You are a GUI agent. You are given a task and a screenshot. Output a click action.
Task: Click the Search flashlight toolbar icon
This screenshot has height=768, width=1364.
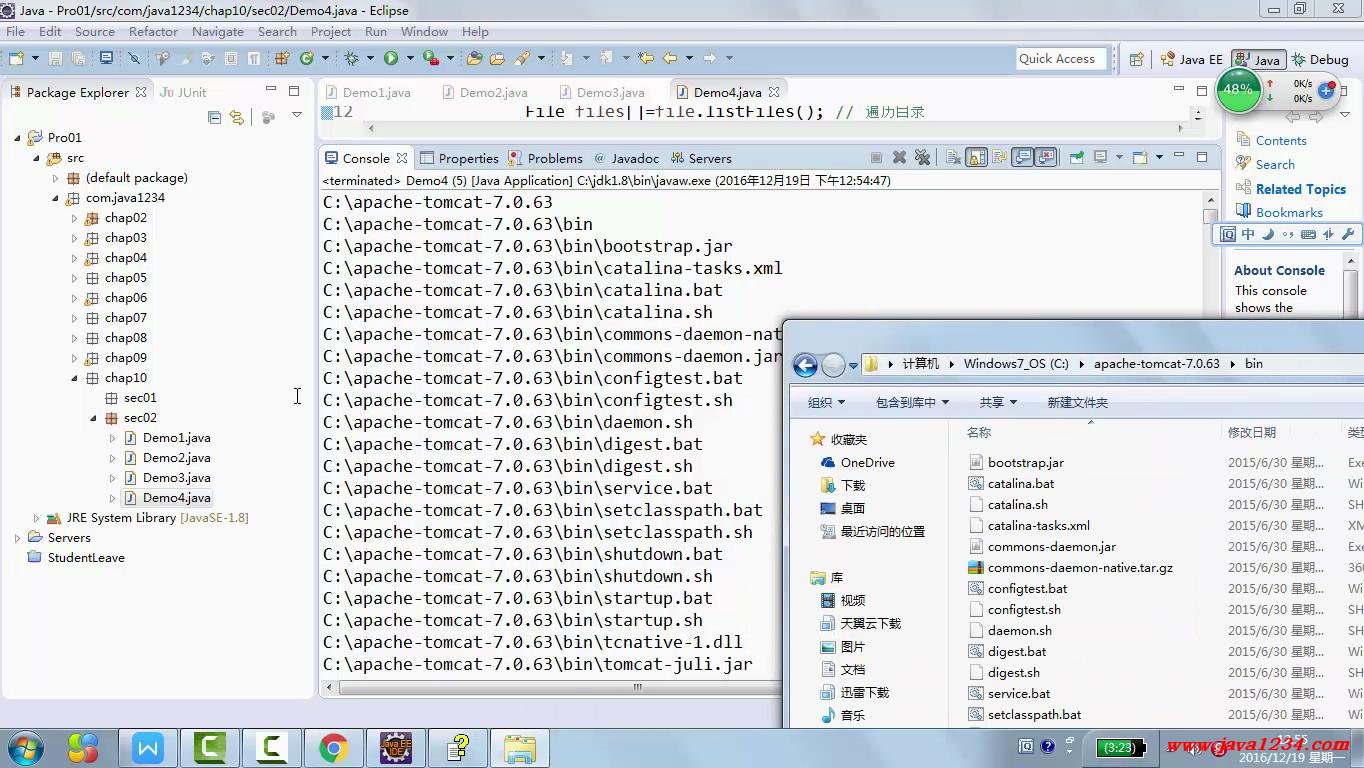point(521,58)
